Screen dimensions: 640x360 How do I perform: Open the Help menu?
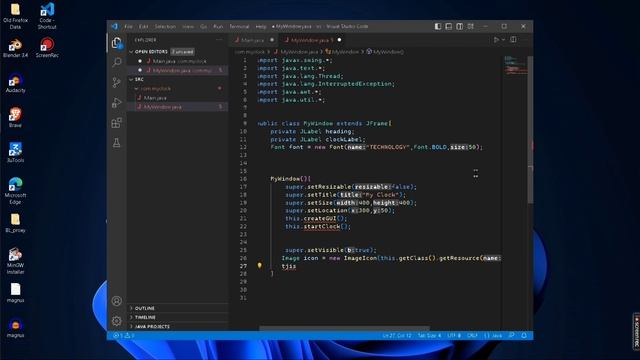click(x=261, y=26)
